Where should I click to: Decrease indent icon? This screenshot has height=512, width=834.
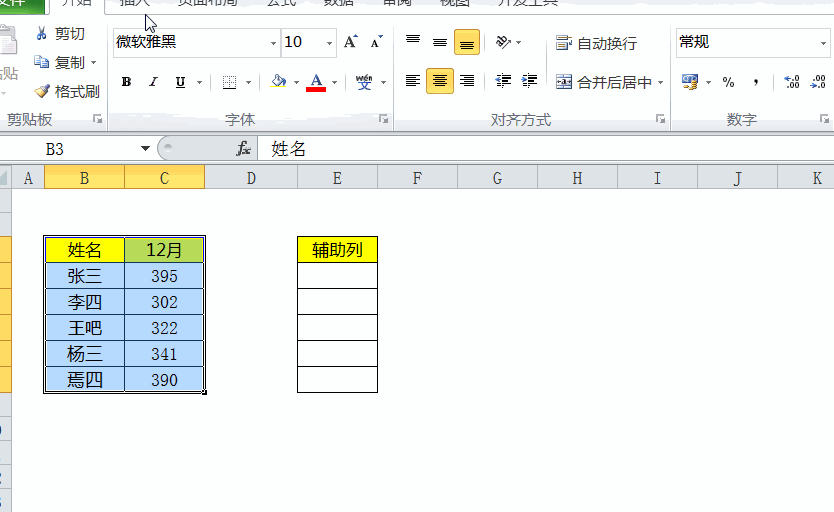coord(503,81)
